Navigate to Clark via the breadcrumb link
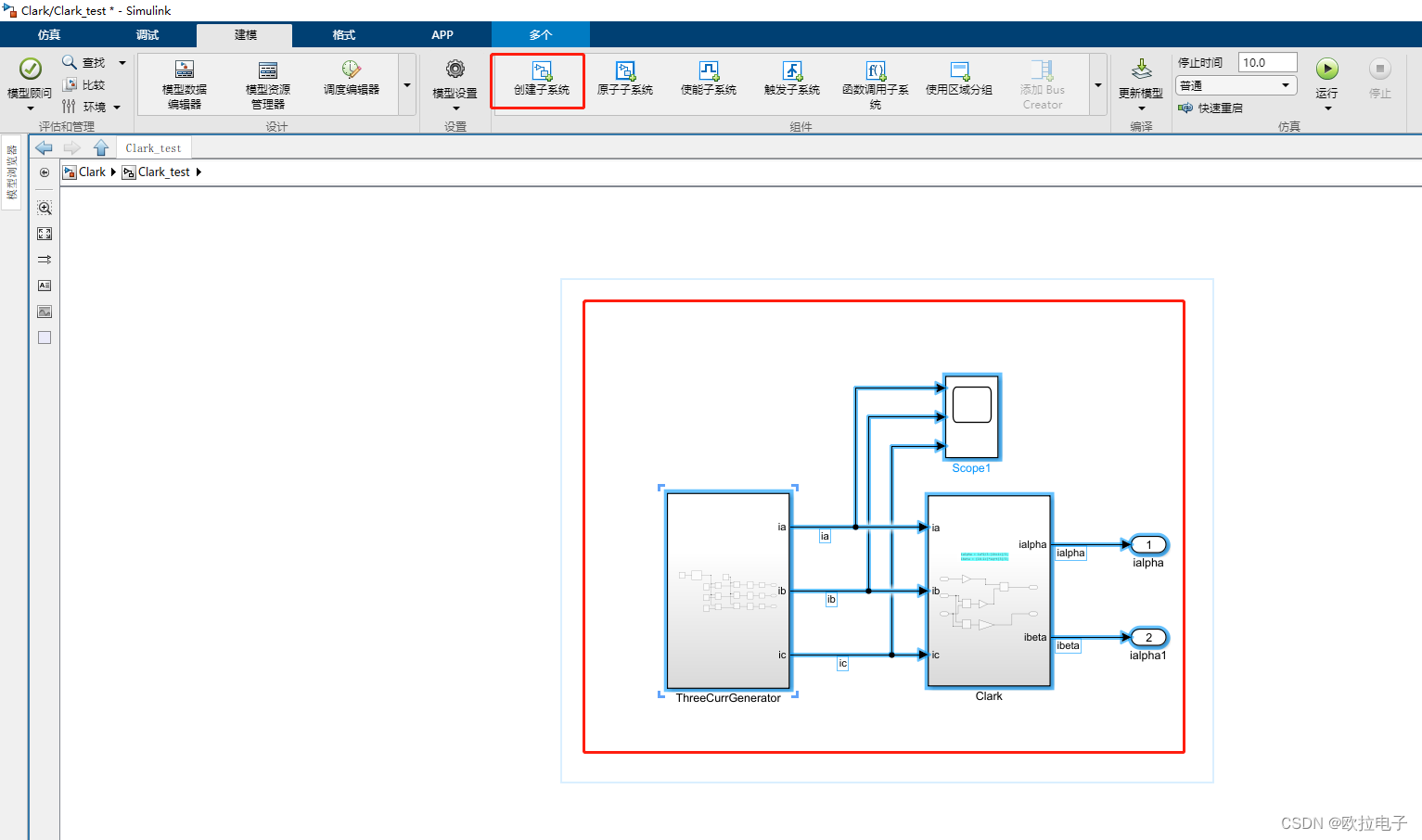The width and height of the screenshot is (1422, 840). point(92,172)
